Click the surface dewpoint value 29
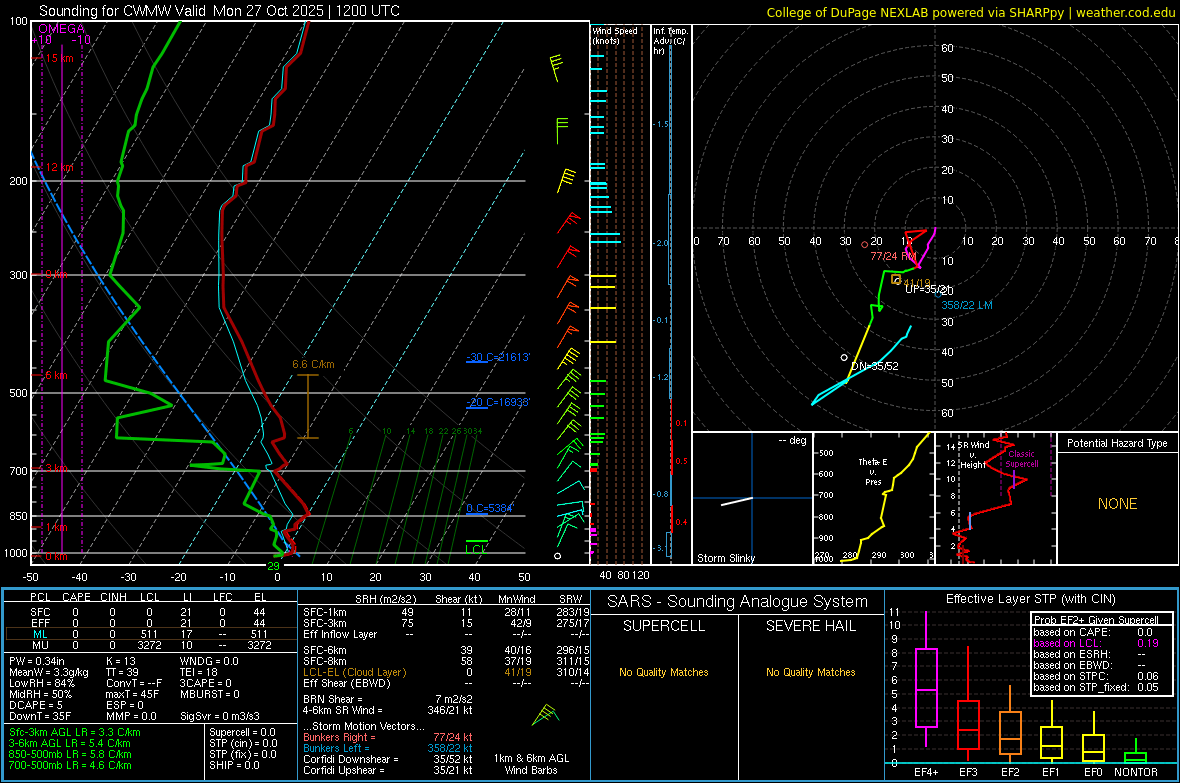 click(x=273, y=566)
